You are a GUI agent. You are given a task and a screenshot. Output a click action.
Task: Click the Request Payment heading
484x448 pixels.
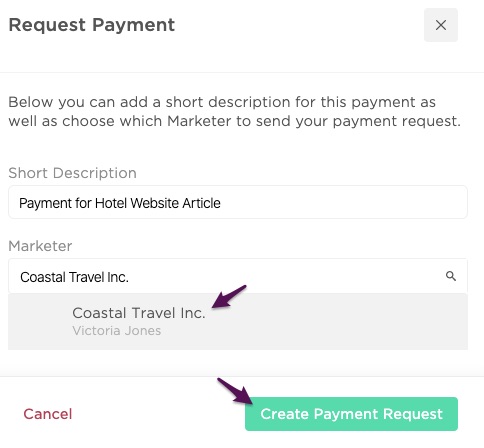[92, 25]
